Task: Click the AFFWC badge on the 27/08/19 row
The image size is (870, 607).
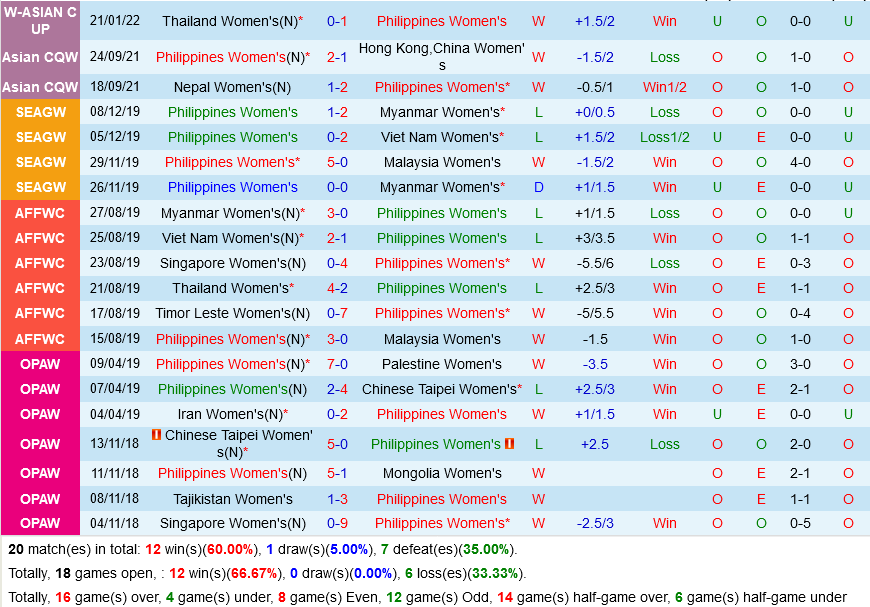Action: (40, 213)
